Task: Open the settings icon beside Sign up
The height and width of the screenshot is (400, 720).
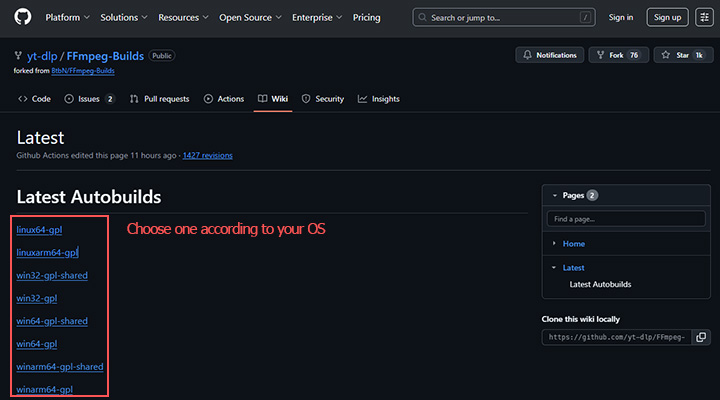Action: pyautogui.click(x=704, y=17)
